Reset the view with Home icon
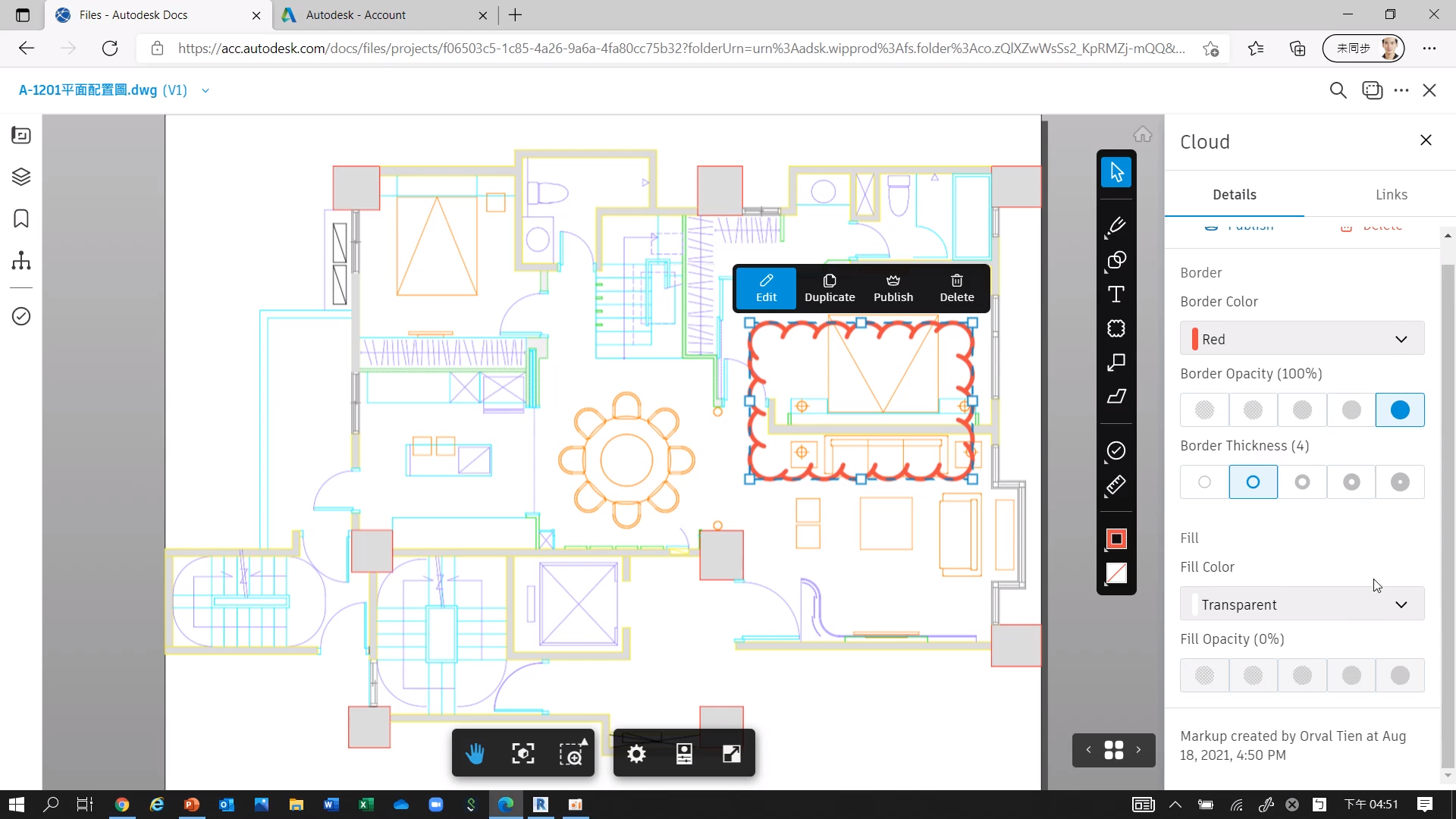This screenshot has width=1456, height=819. pyautogui.click(x=1143, y=135)
